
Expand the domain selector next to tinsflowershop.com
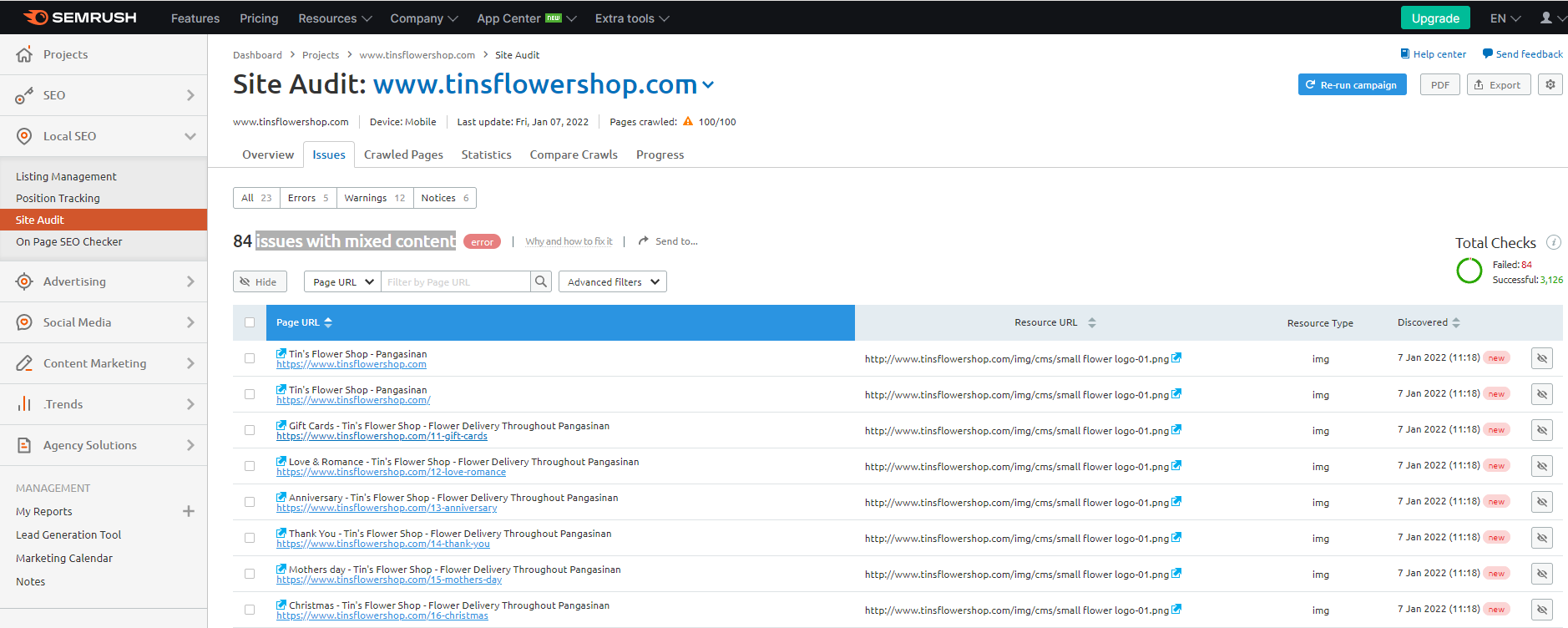coord(708,84)
